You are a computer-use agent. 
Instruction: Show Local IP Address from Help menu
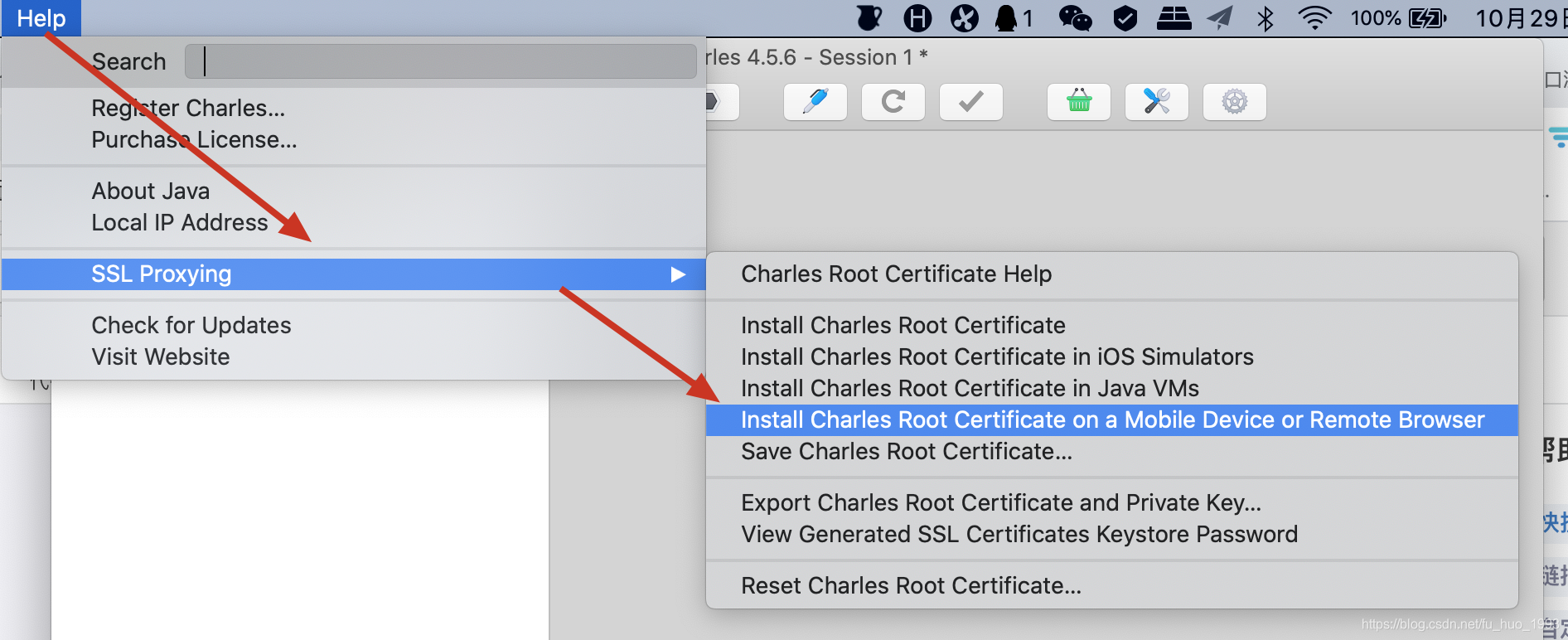[179, 222]
